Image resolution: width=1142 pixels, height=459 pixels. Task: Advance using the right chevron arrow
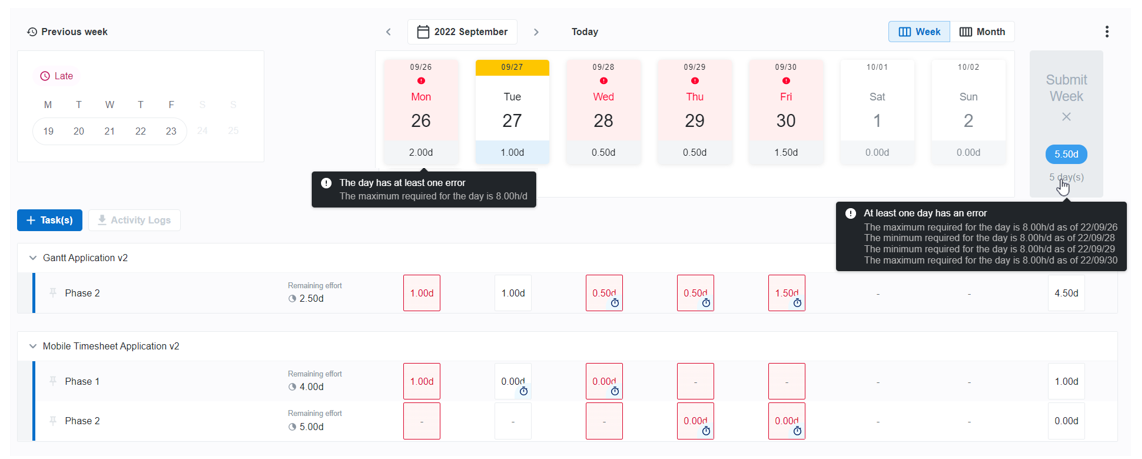(x=536, y=32)
